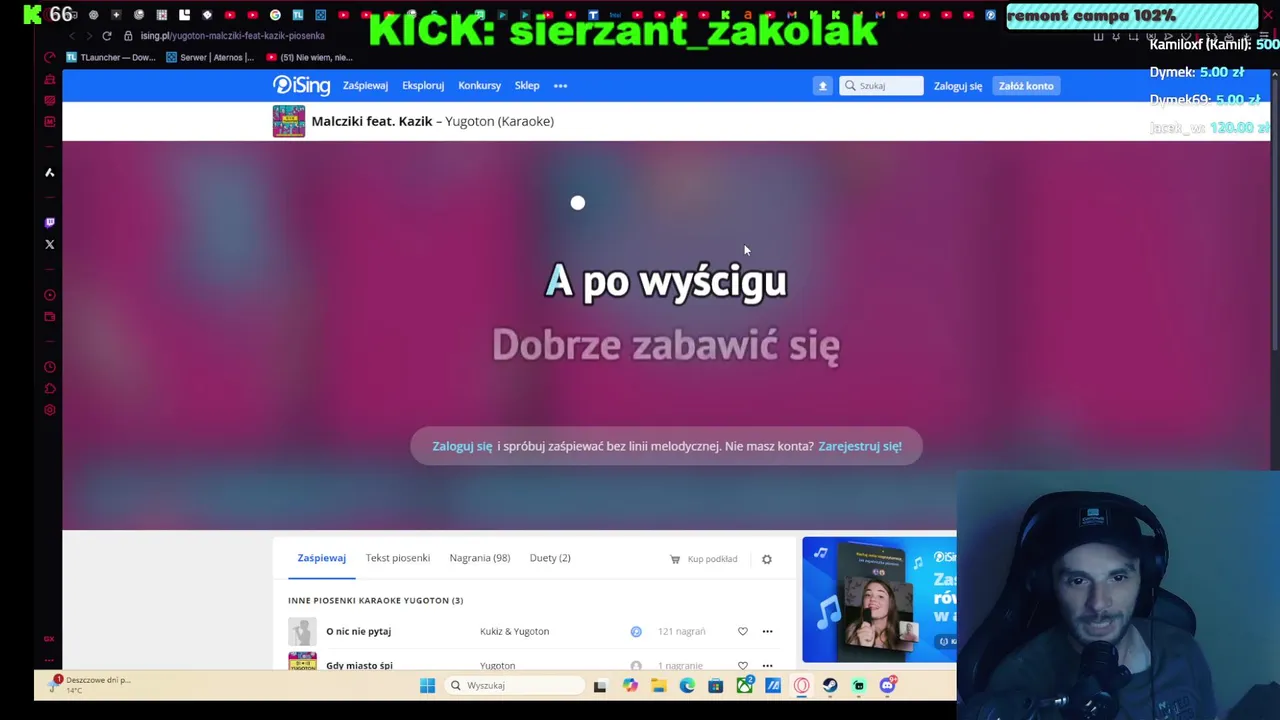Open Eksploruj in the top navigation
This screenshot has width=1280, height=720.
tap(423, 86)
